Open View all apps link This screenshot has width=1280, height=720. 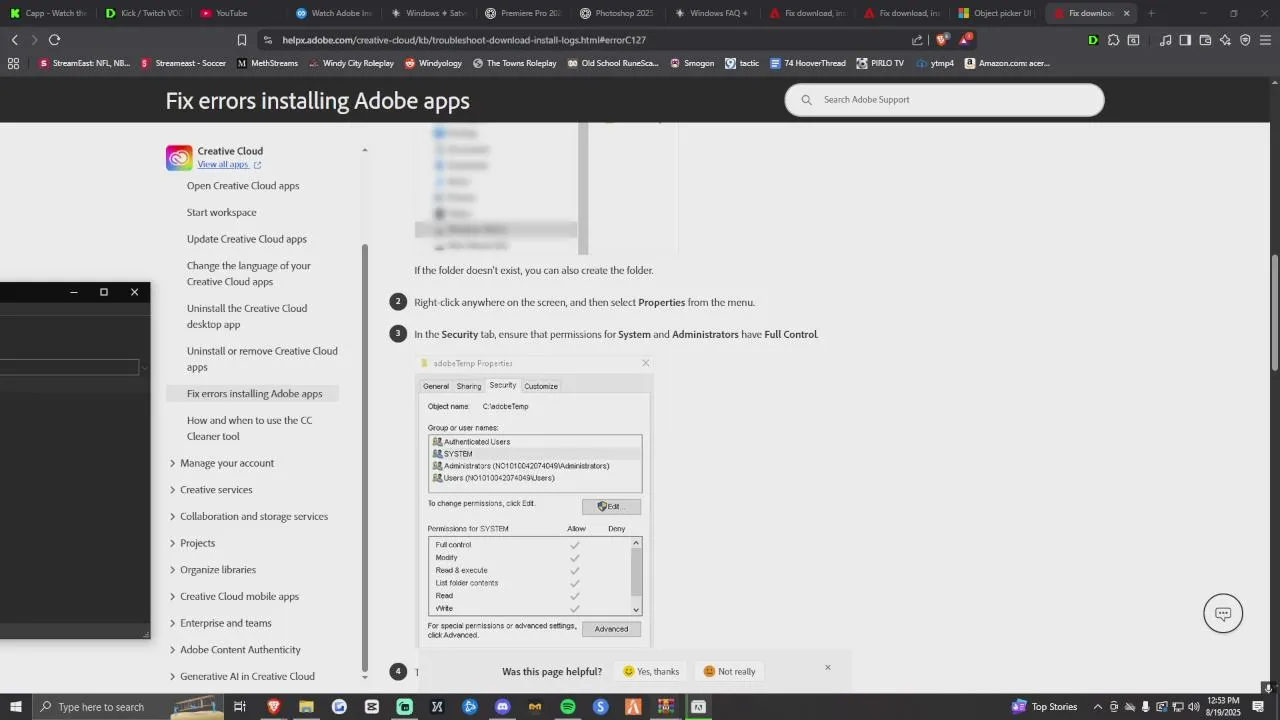[229, 164]
